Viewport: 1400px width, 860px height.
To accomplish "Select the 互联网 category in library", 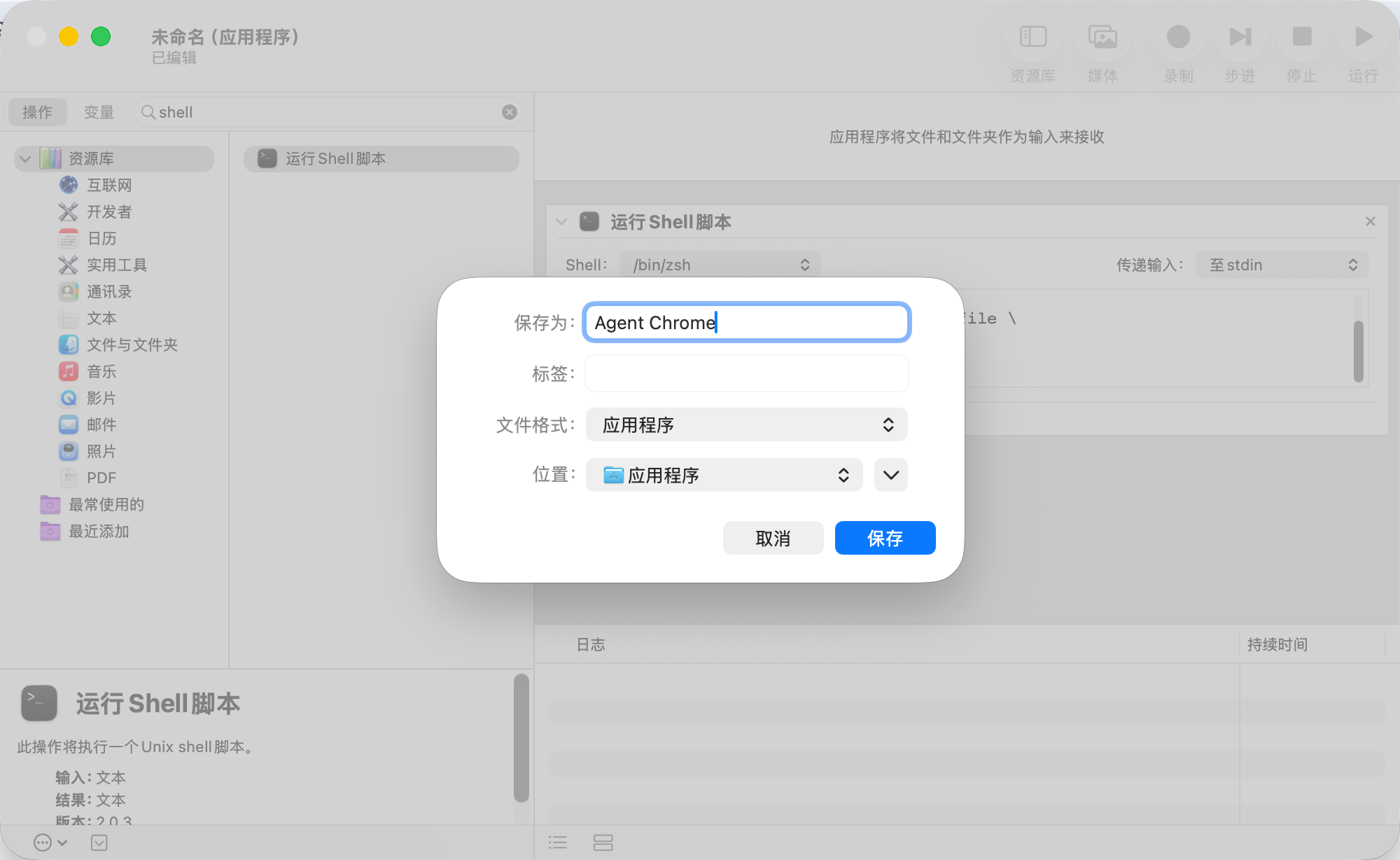I will (109, 185).
